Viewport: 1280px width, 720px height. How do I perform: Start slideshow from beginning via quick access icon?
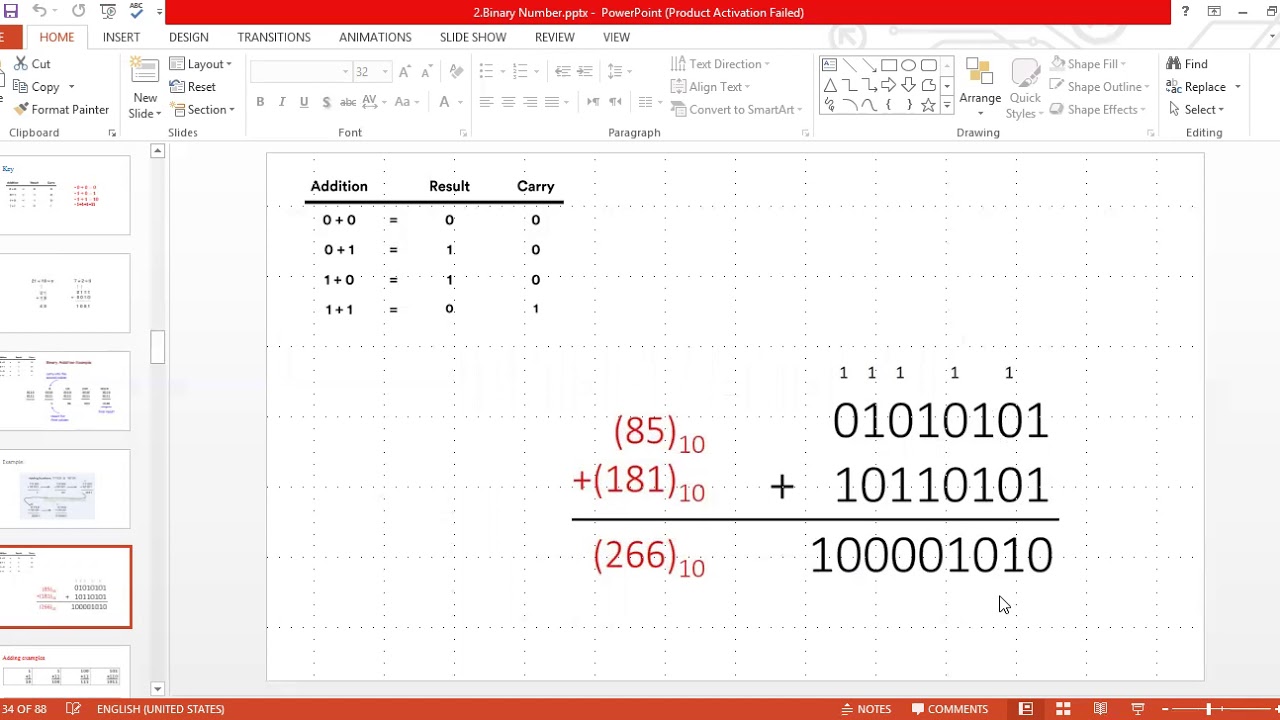tap(108, 12)
